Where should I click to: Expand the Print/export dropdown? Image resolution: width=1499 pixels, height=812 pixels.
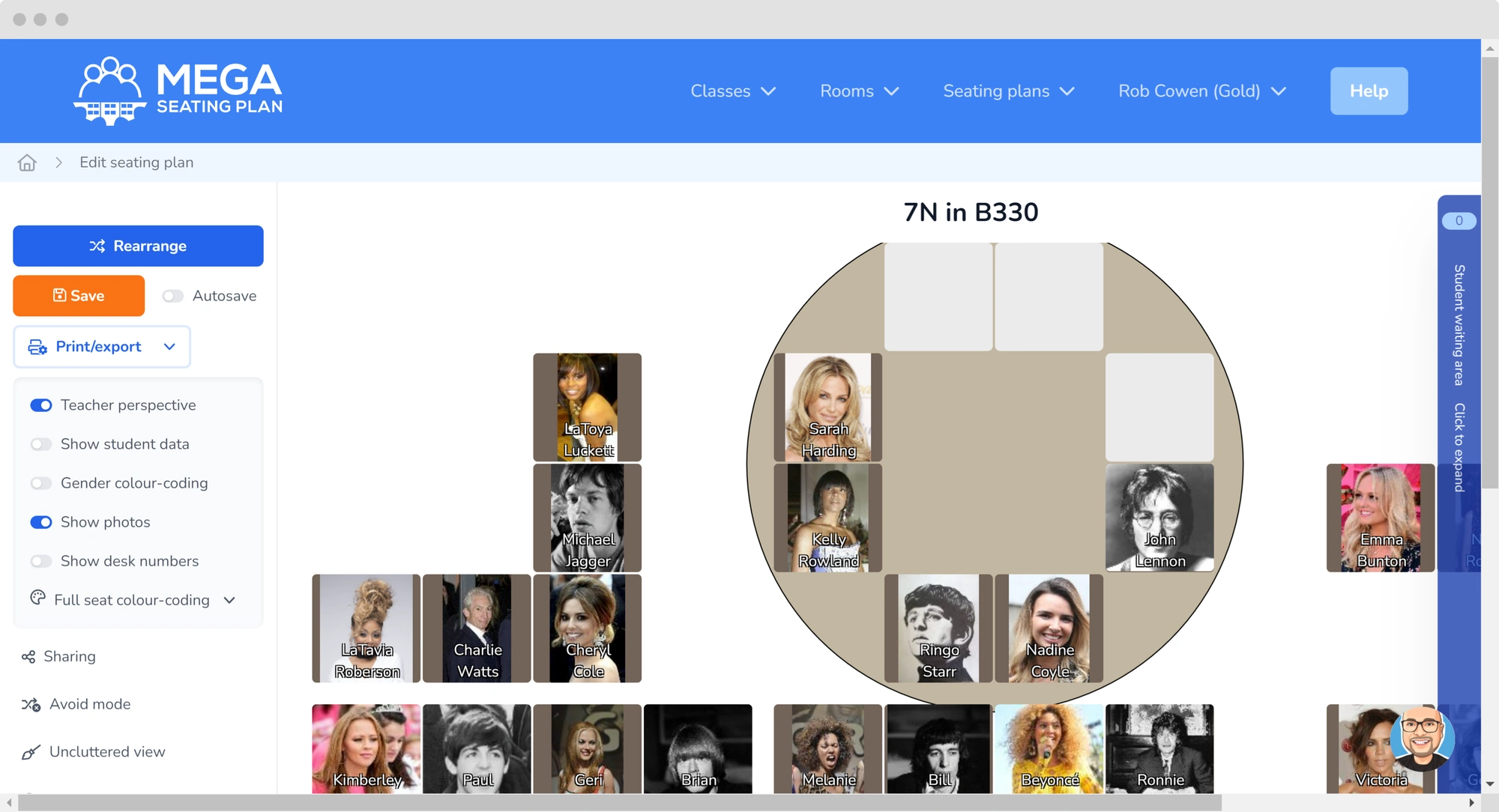(x=102, y=347)
